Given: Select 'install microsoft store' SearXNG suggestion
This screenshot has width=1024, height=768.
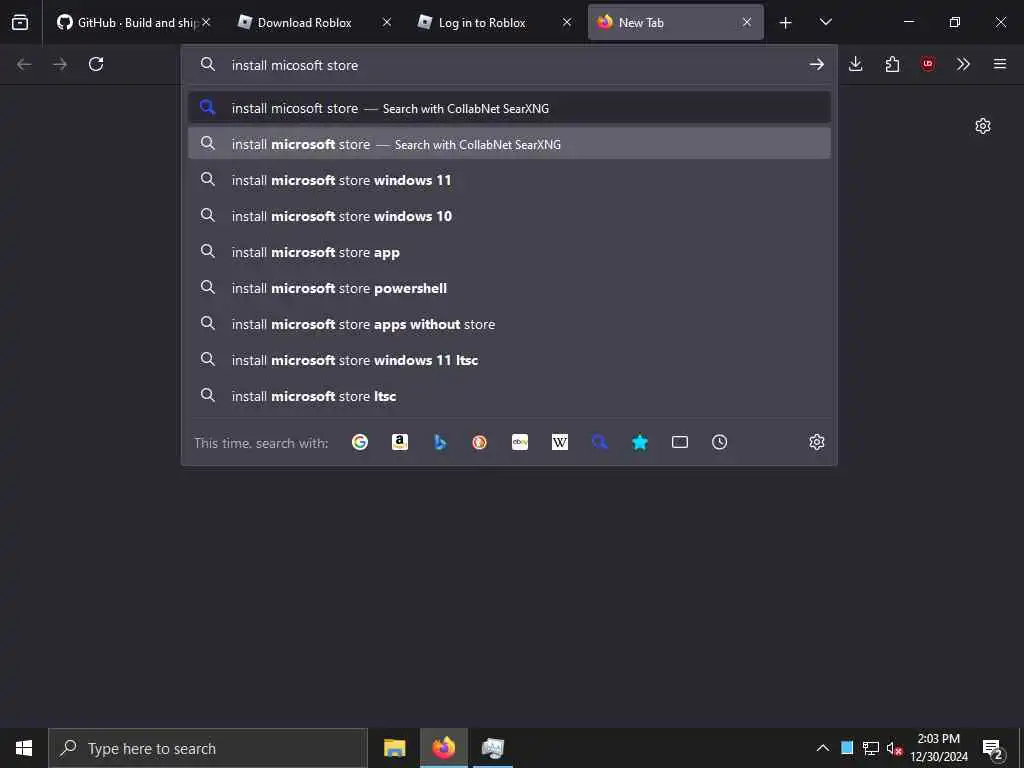Looking at the screenshot, I should pos(509,144).
